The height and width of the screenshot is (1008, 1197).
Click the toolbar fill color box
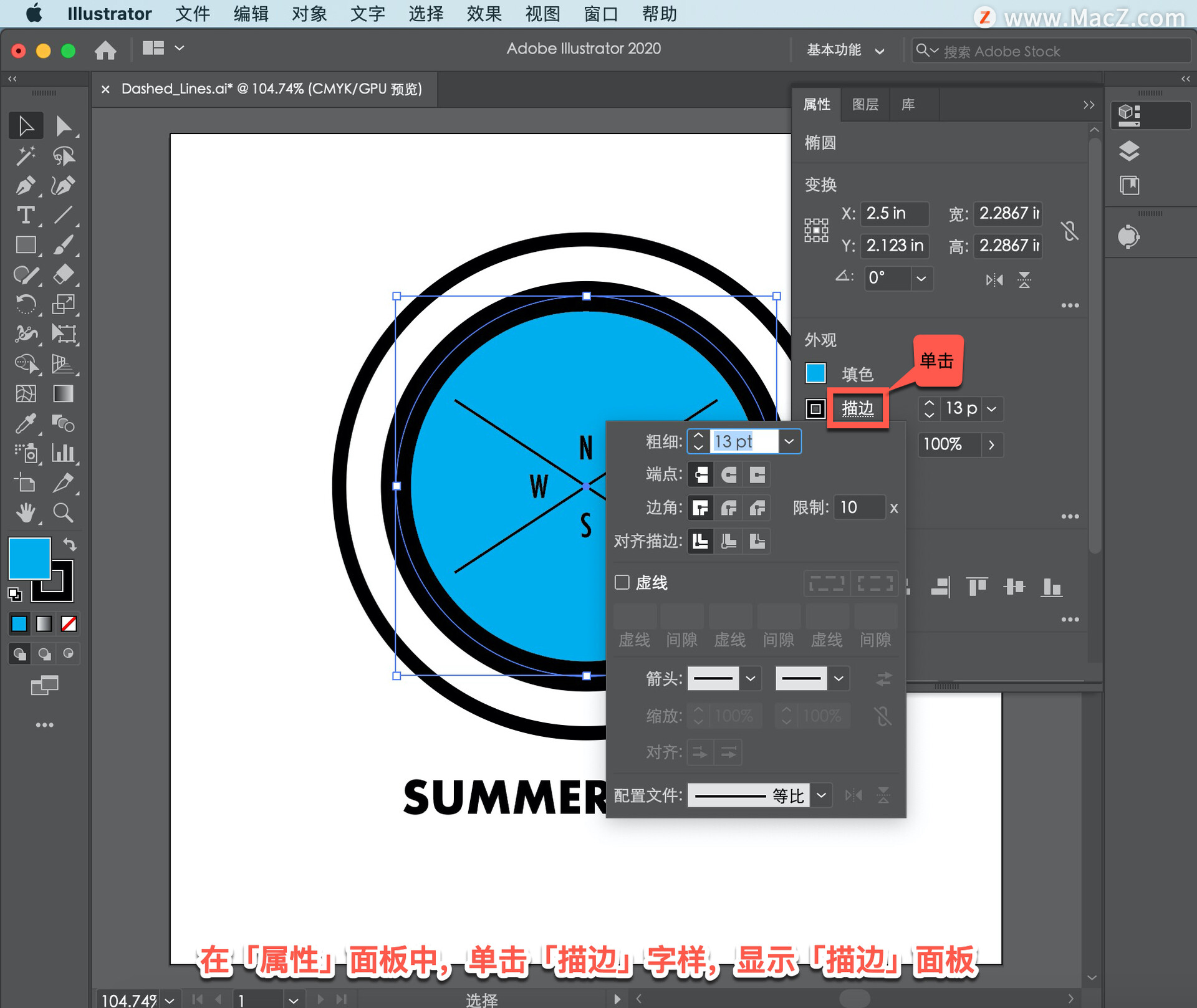29,559
